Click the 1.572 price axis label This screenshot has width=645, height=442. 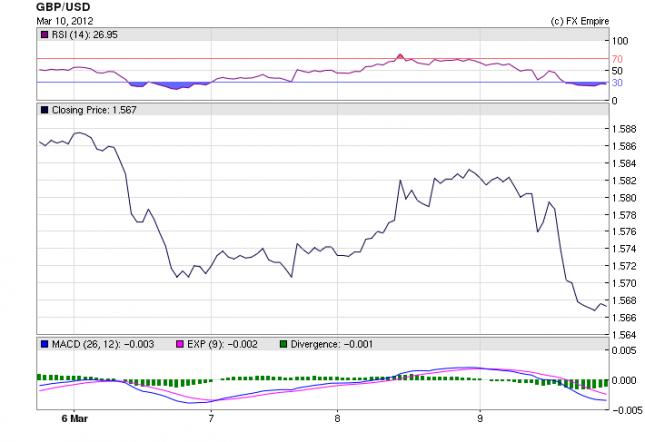(x=624, y=266)
